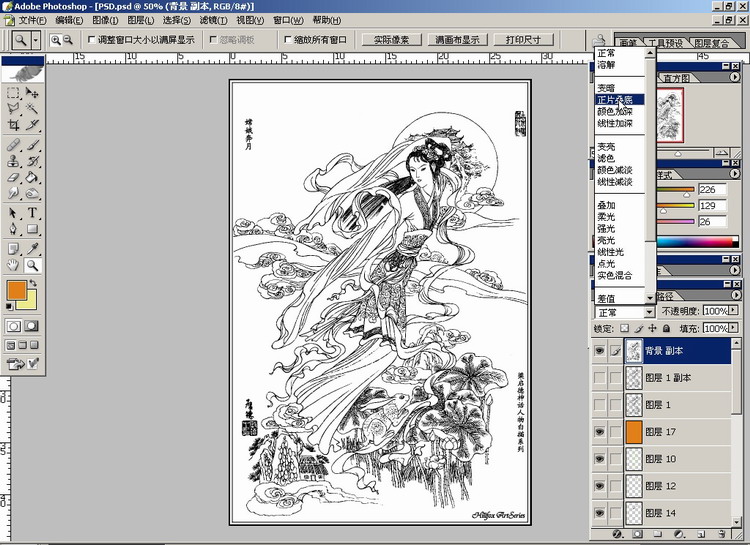Hide the 背景 副本 layer
Image resolution: width=750 pixels, height=545 pixels.
599,351
